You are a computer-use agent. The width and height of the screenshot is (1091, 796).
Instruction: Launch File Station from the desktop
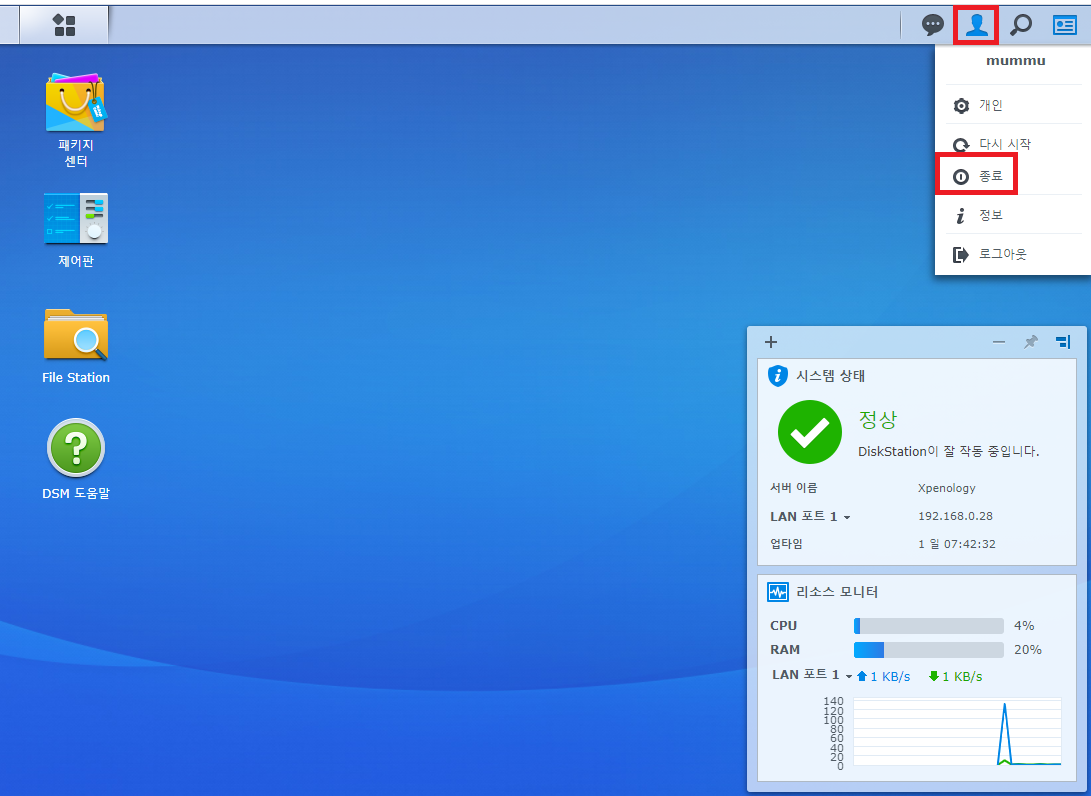click(x=75, y=347)
